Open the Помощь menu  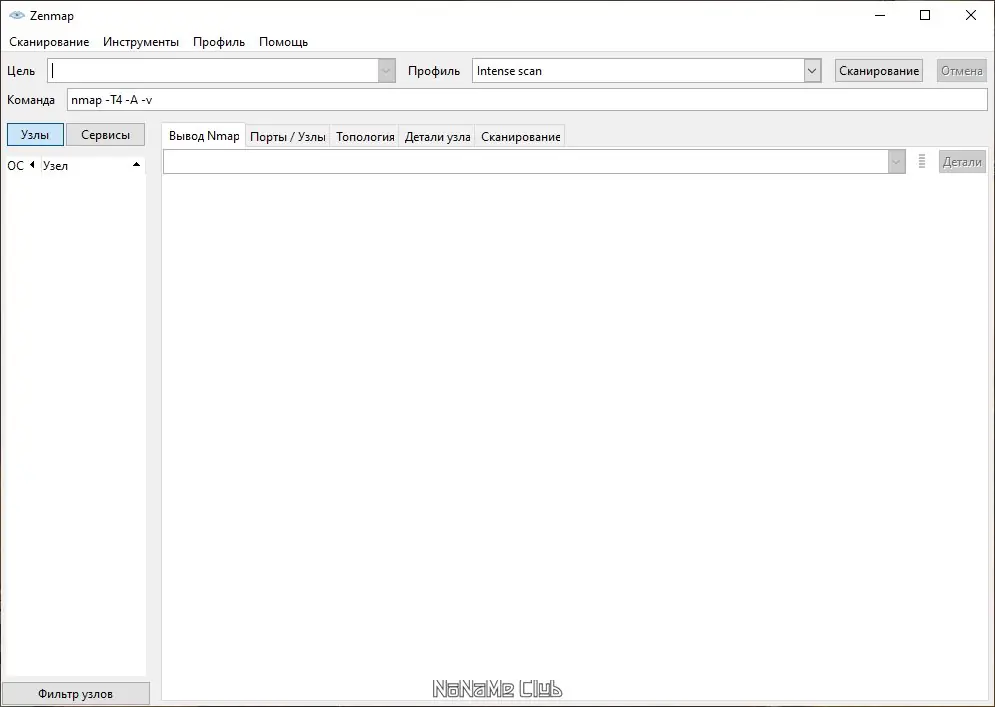284,42
